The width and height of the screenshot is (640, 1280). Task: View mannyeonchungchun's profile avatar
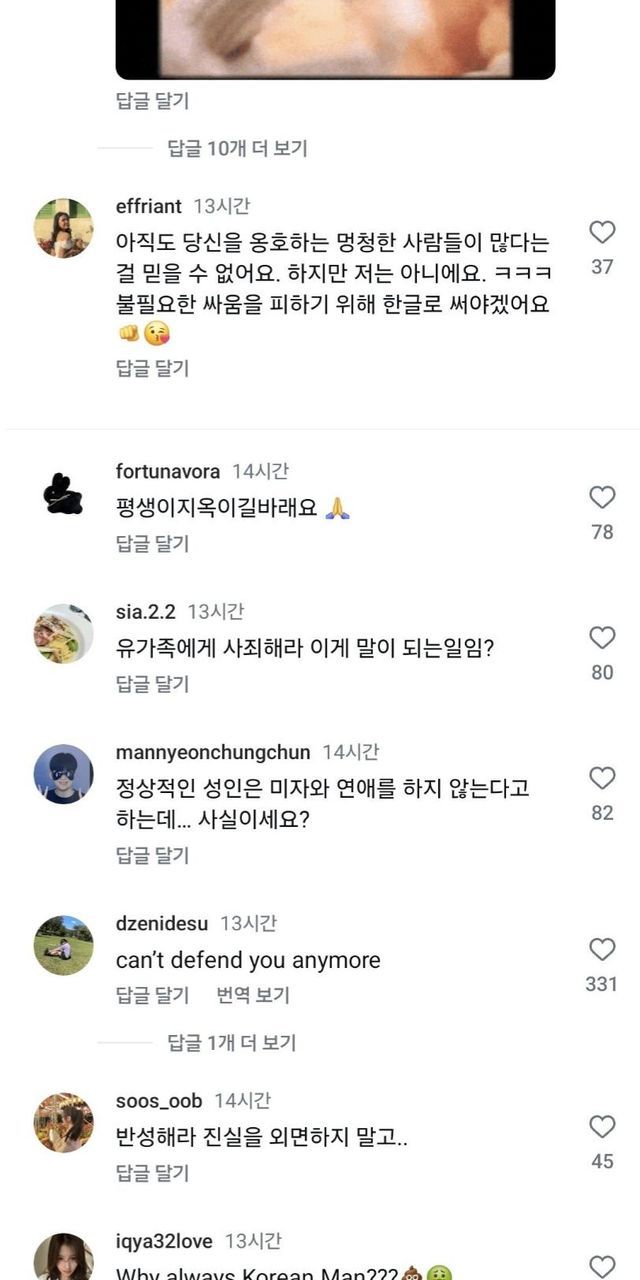tap(64, 774)
